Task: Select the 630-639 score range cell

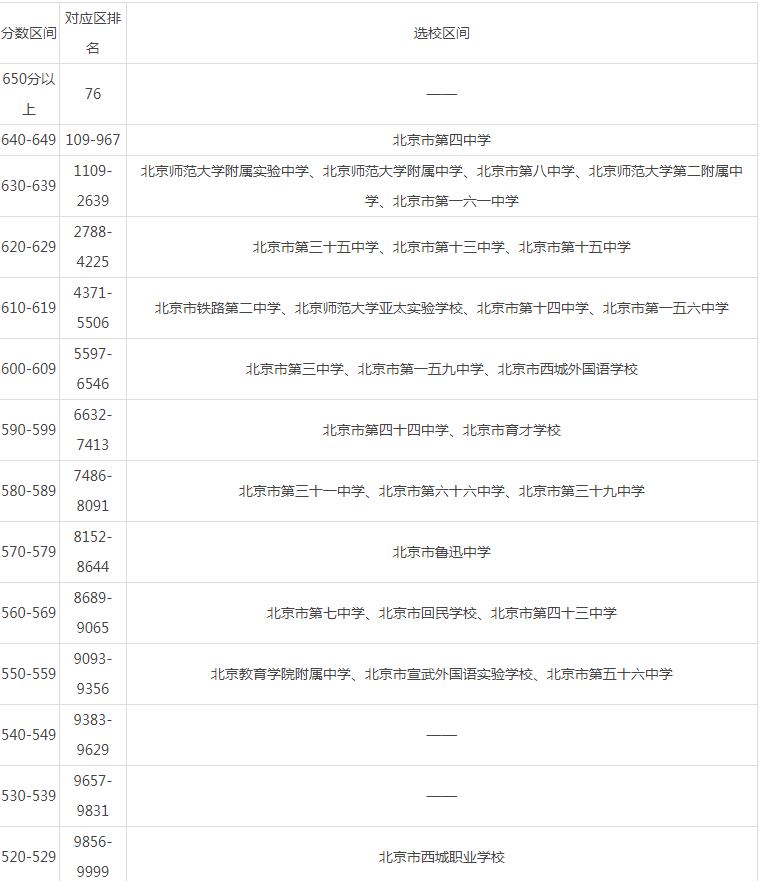Action: pos(29,186)
